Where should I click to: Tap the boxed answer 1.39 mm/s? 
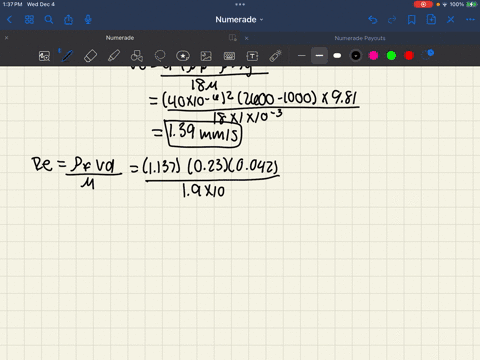pyautogui.click(x=203, y=133)
